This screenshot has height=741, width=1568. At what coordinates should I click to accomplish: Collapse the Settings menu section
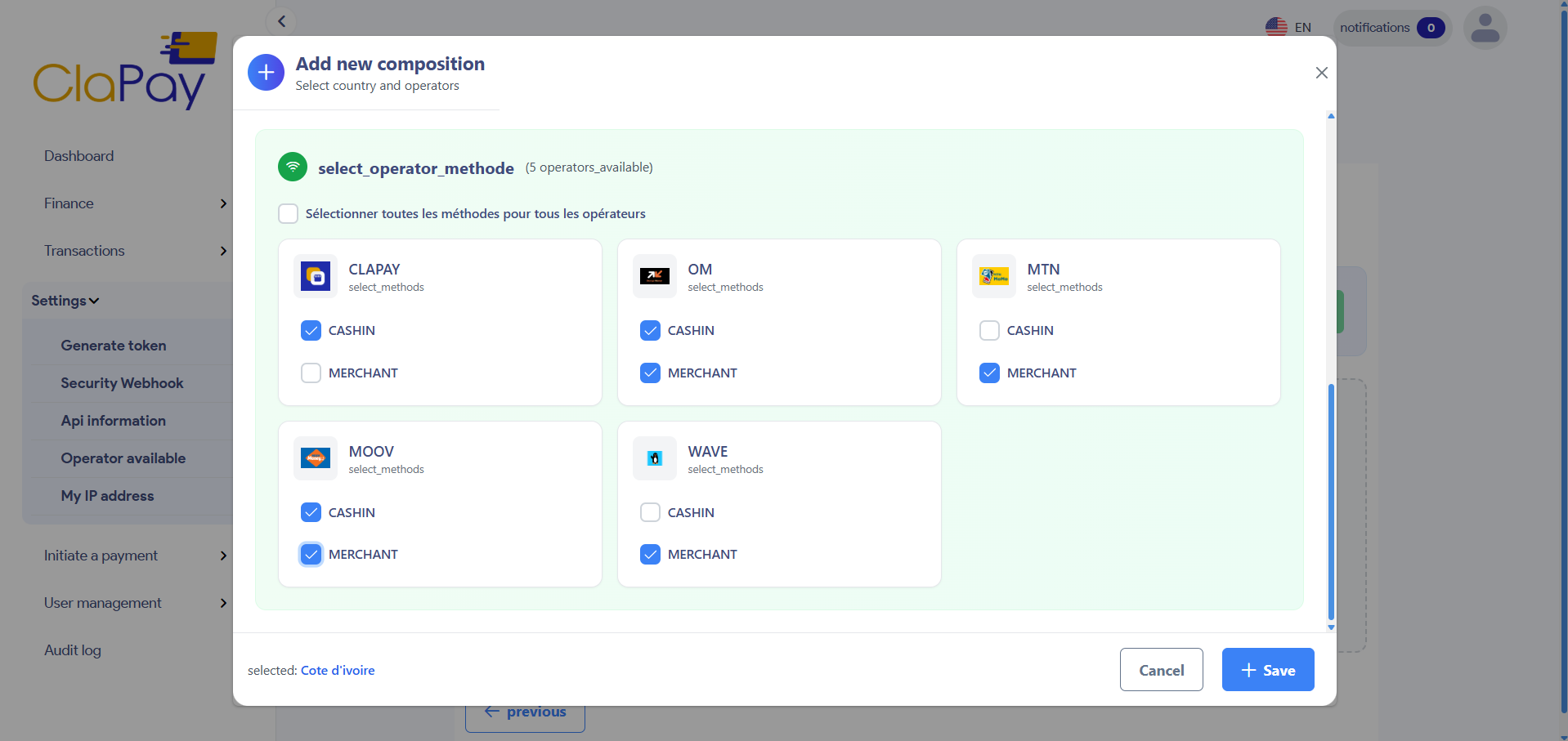point(65,301)
